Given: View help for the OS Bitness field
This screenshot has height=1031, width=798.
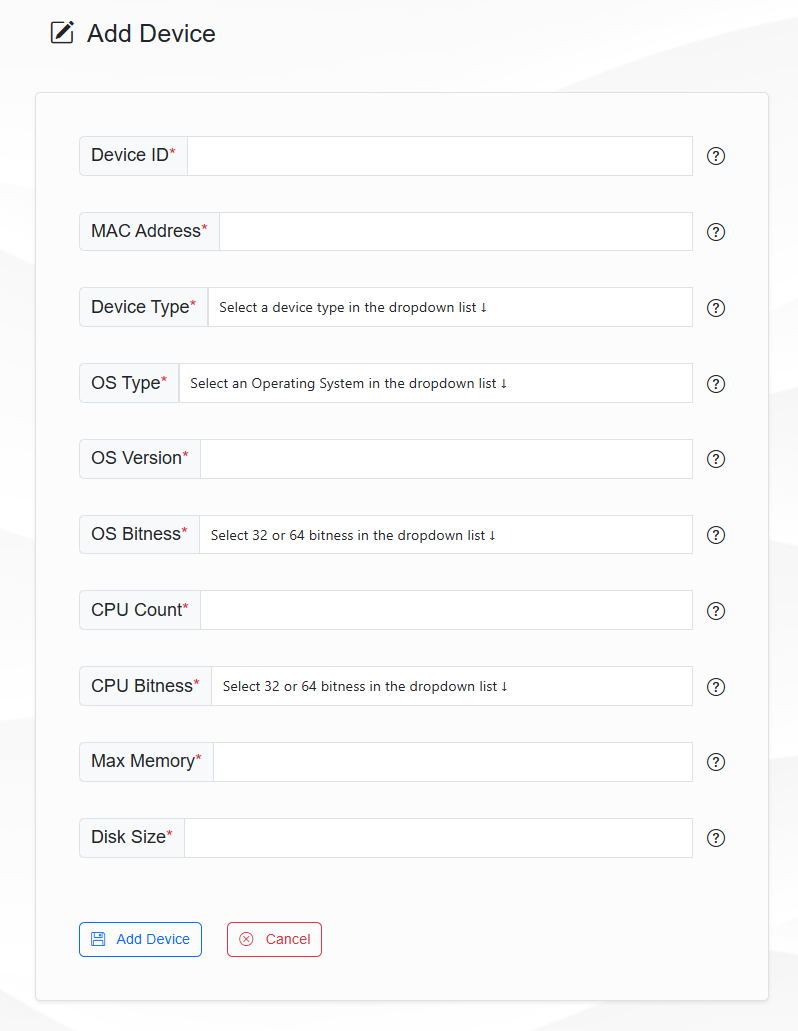Looking at the screenshot, I should pyautogui.click(x=716, y=535).
